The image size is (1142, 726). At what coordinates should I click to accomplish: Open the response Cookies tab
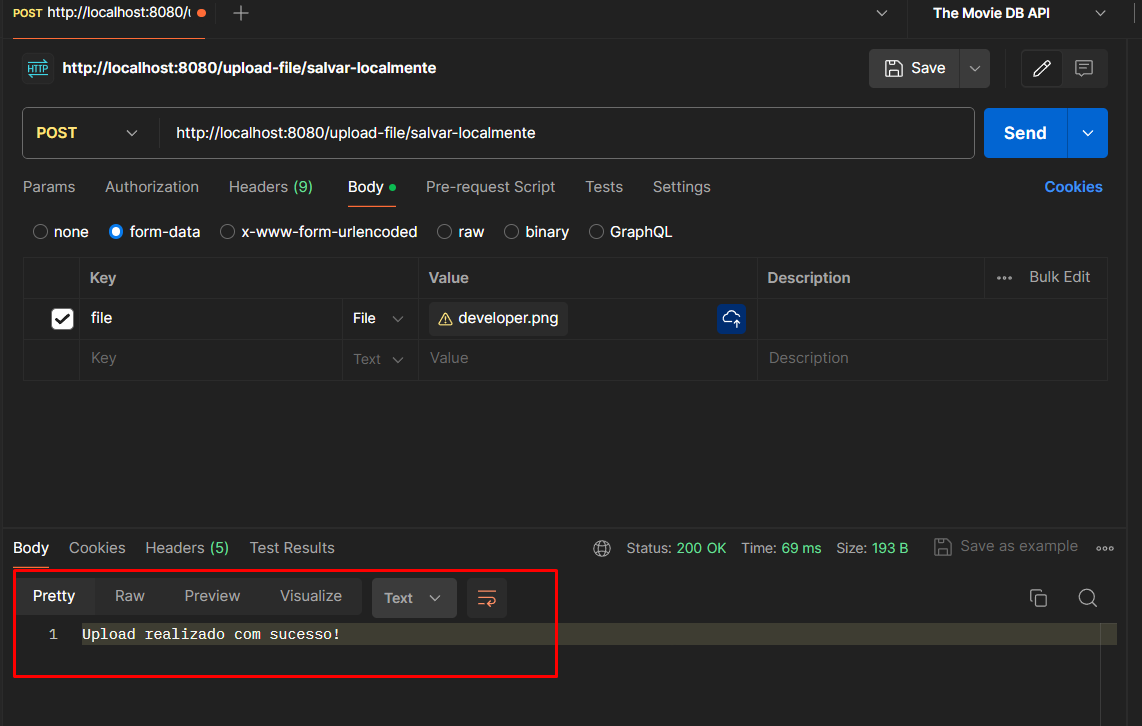coord(97,548)
